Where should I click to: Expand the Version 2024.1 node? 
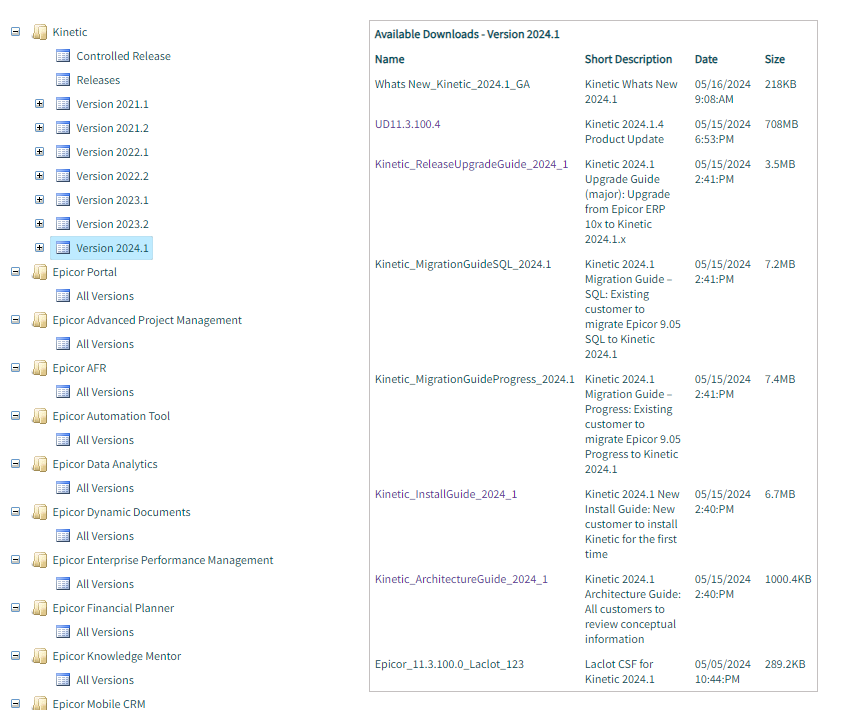pos(39,247)
